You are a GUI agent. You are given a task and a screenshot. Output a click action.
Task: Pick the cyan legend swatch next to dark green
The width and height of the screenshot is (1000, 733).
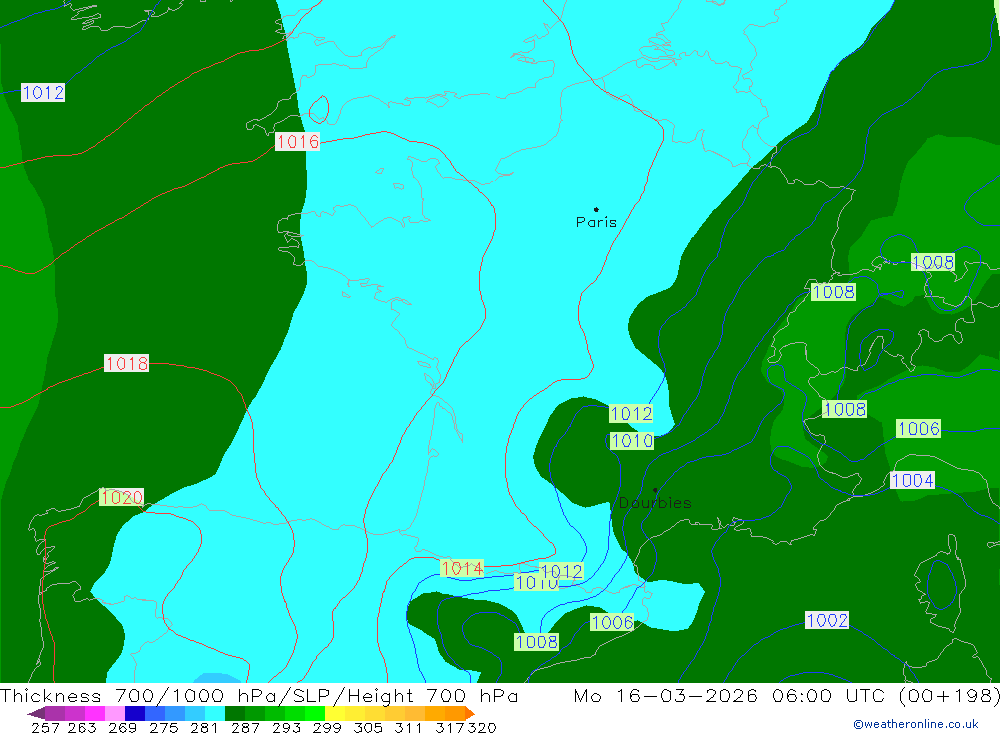(x=215, y=713)
